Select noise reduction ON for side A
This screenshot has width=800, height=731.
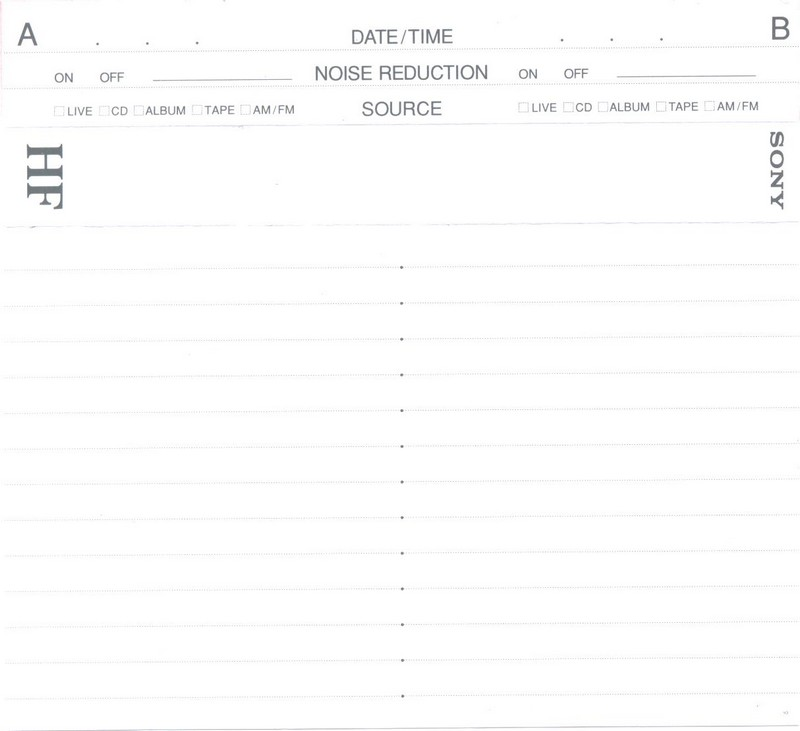(64, 78)
